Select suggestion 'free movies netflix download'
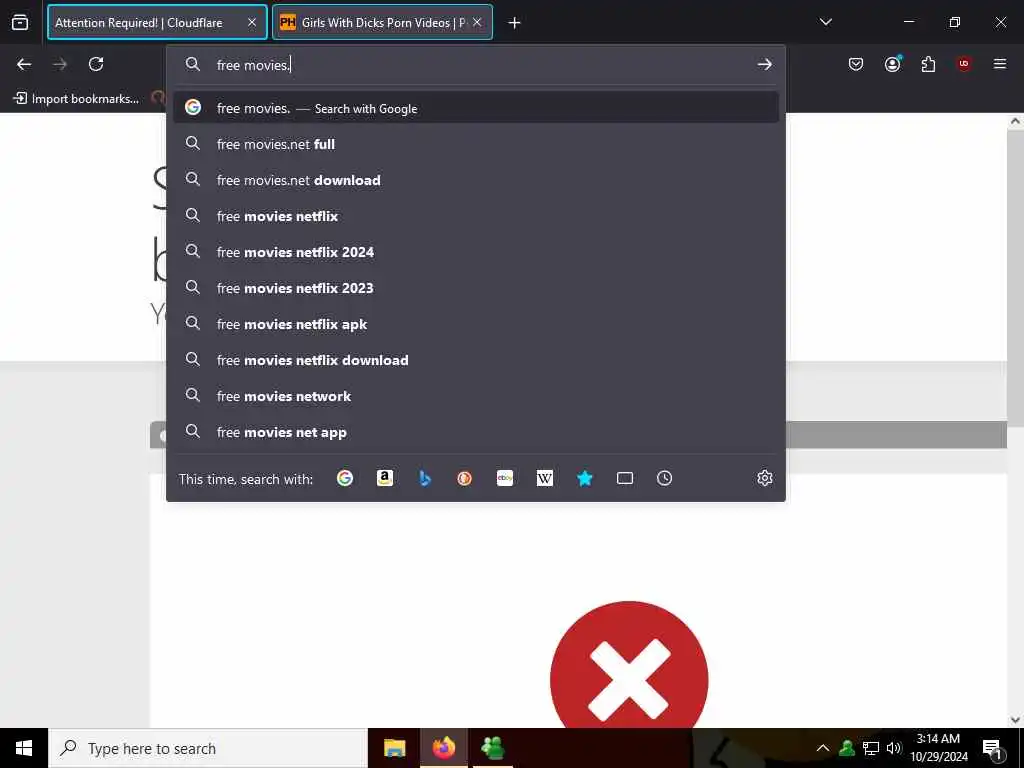The width and height of the screenshot is (1024, 768). click(x=475, y=360)
